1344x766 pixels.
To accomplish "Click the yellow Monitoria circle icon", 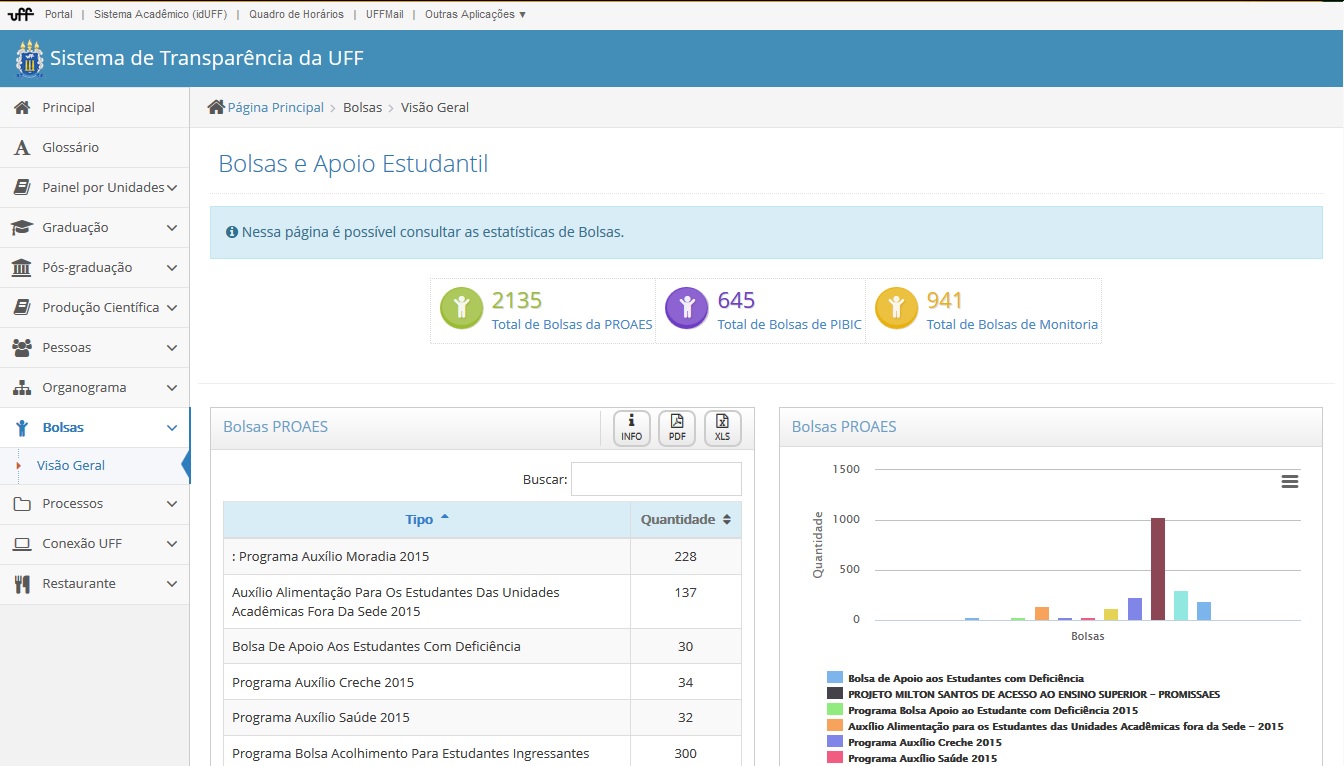I will coord(896,309).
